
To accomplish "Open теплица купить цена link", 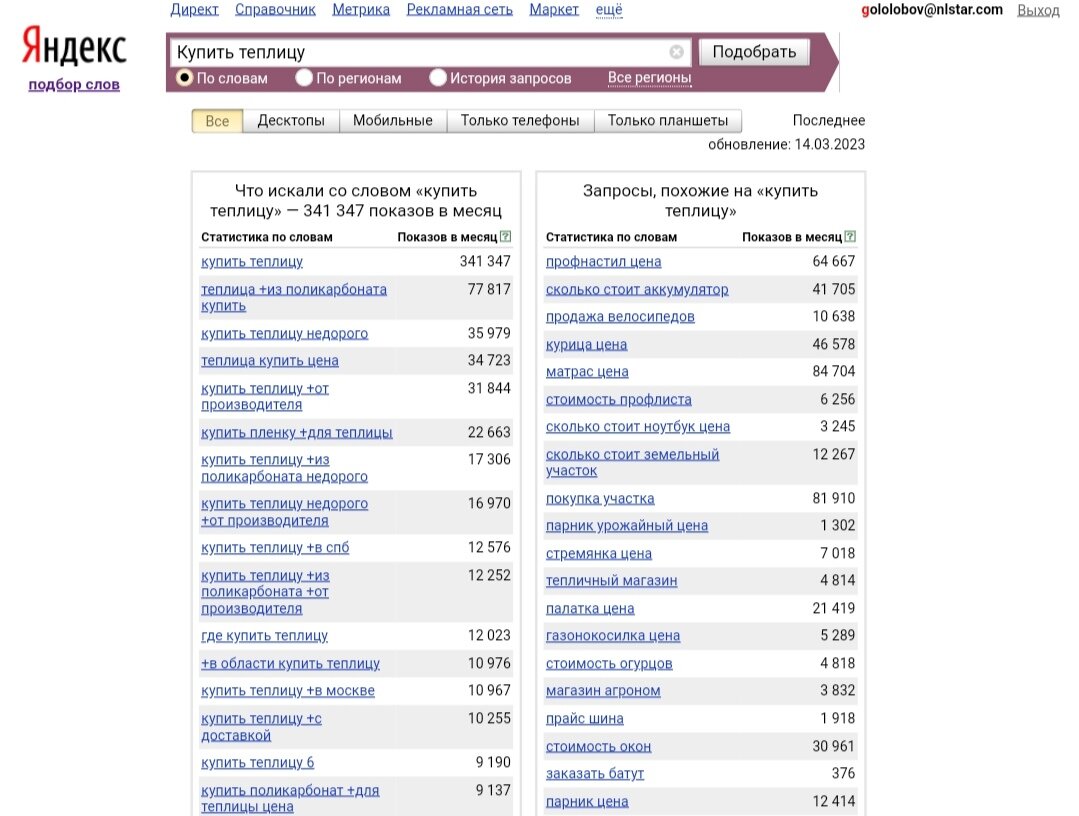I will click(270, 361).
